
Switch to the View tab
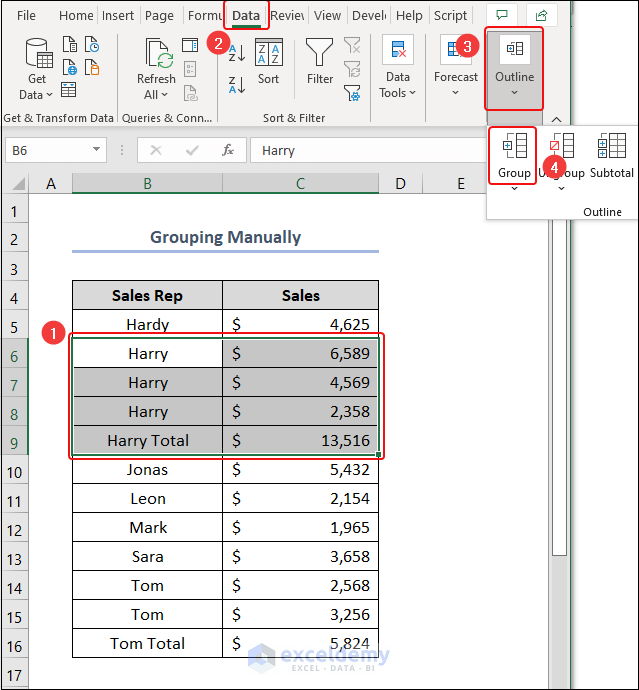click(327, 15)
